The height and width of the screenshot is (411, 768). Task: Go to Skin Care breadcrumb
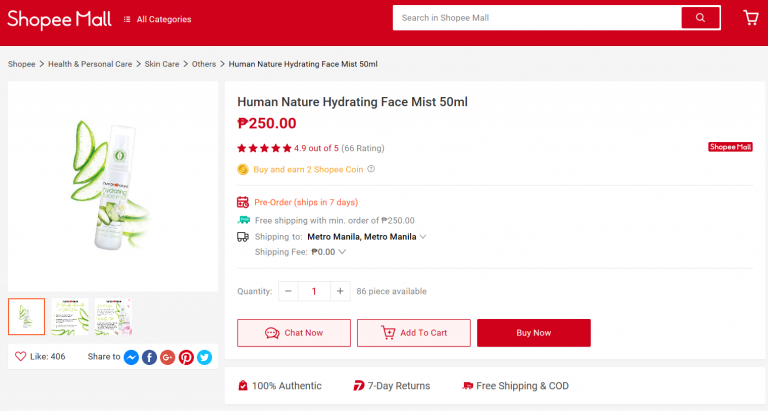tap(162, 64)
